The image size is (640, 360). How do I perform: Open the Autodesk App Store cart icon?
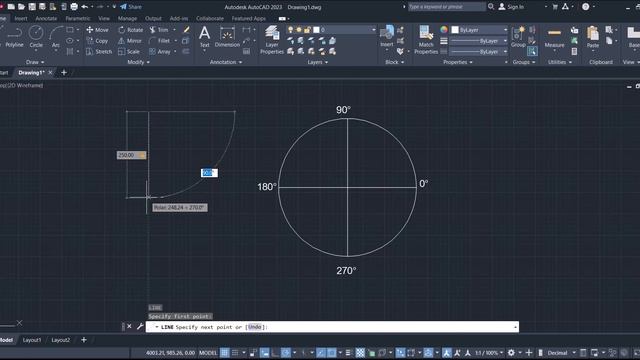555,7
